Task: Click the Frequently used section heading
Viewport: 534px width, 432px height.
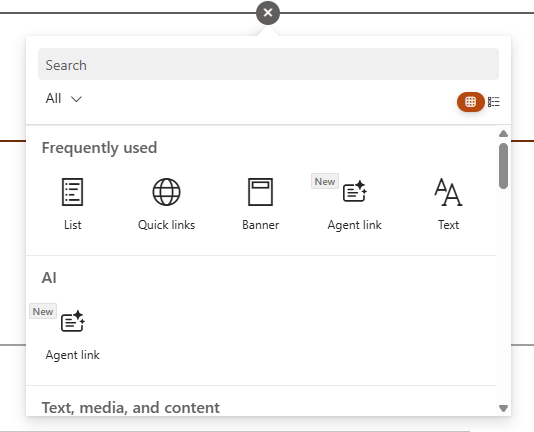Action: (99, 148)
